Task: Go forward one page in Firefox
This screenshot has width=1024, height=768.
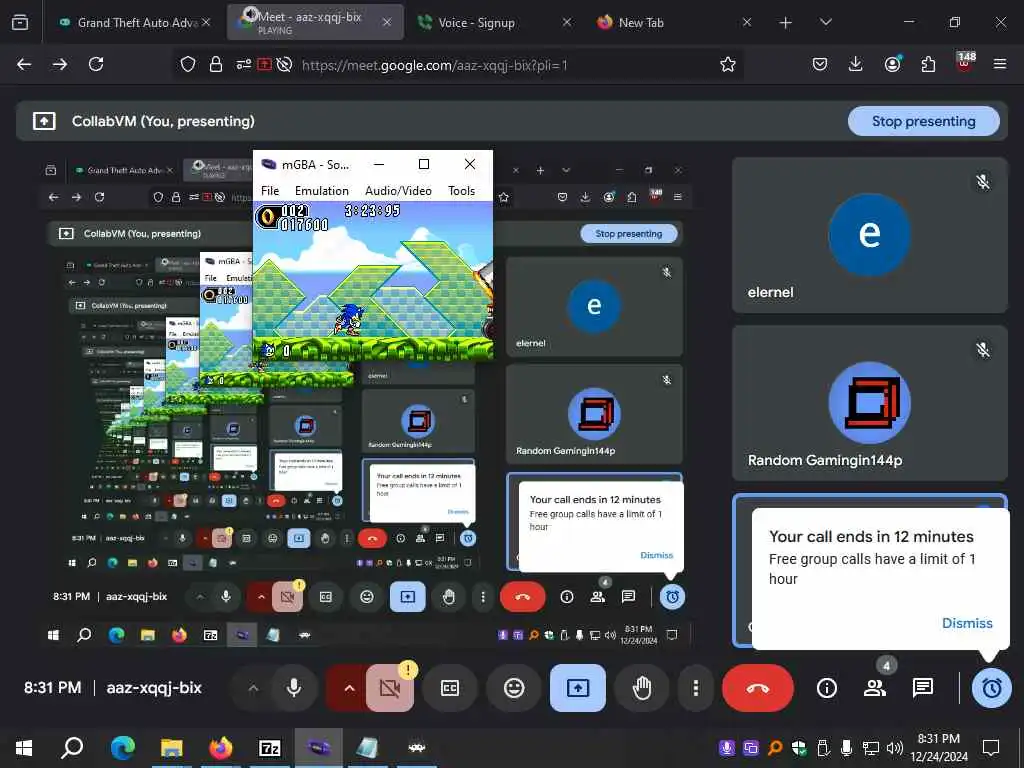Action: point(60,64)
